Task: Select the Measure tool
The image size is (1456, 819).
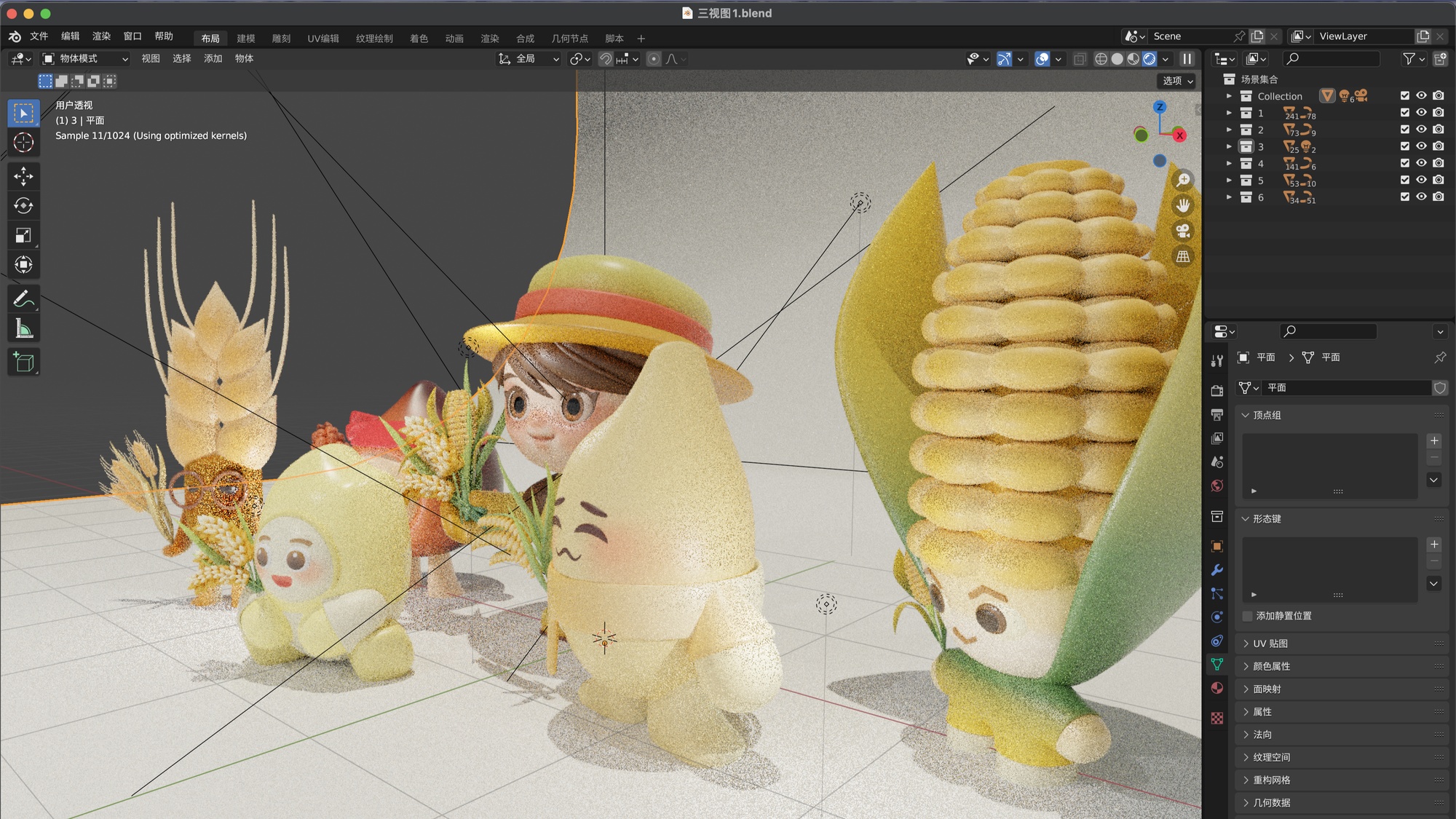Action: (23, 328)
